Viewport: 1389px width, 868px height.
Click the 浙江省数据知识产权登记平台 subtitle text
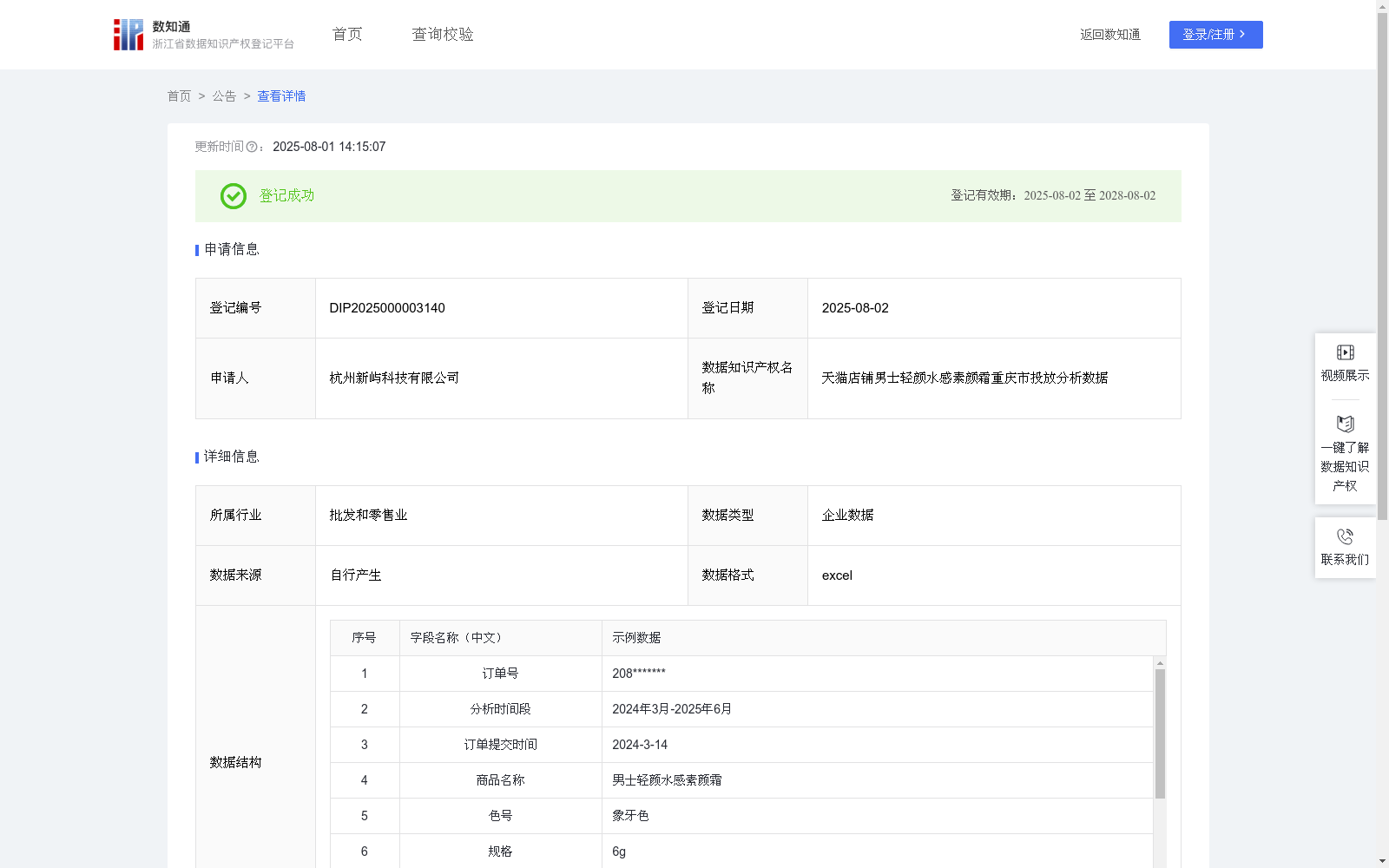223,44
